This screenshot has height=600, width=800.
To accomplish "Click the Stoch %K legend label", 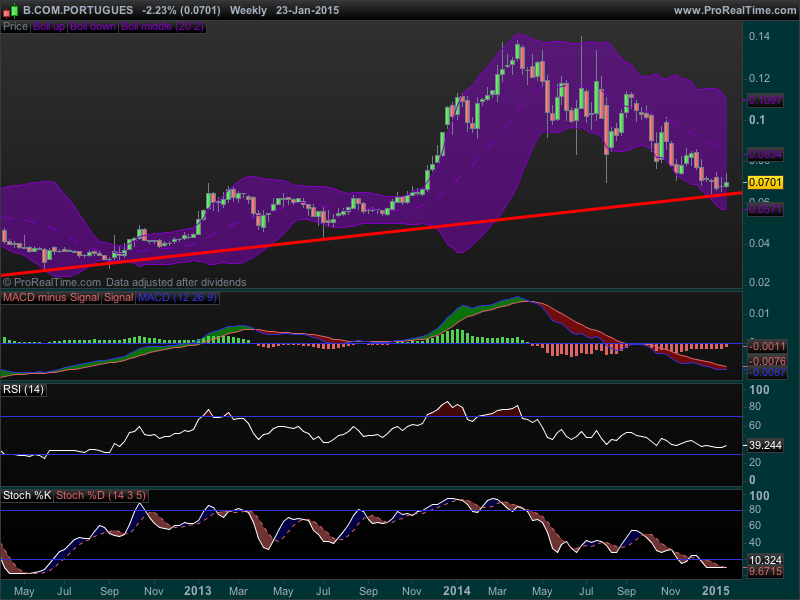I will pyautogui.click(x=27, y=495).
